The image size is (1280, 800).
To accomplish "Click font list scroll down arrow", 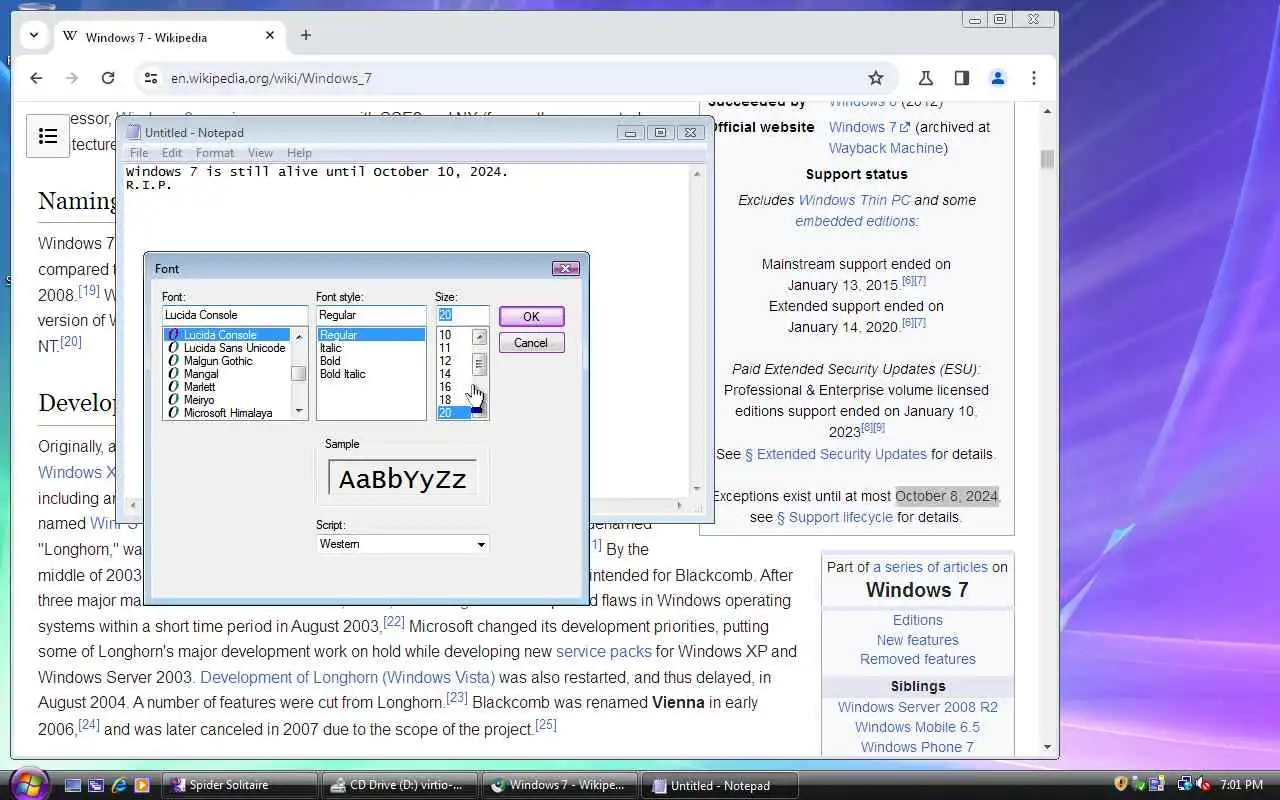I will tap(299, 411).
